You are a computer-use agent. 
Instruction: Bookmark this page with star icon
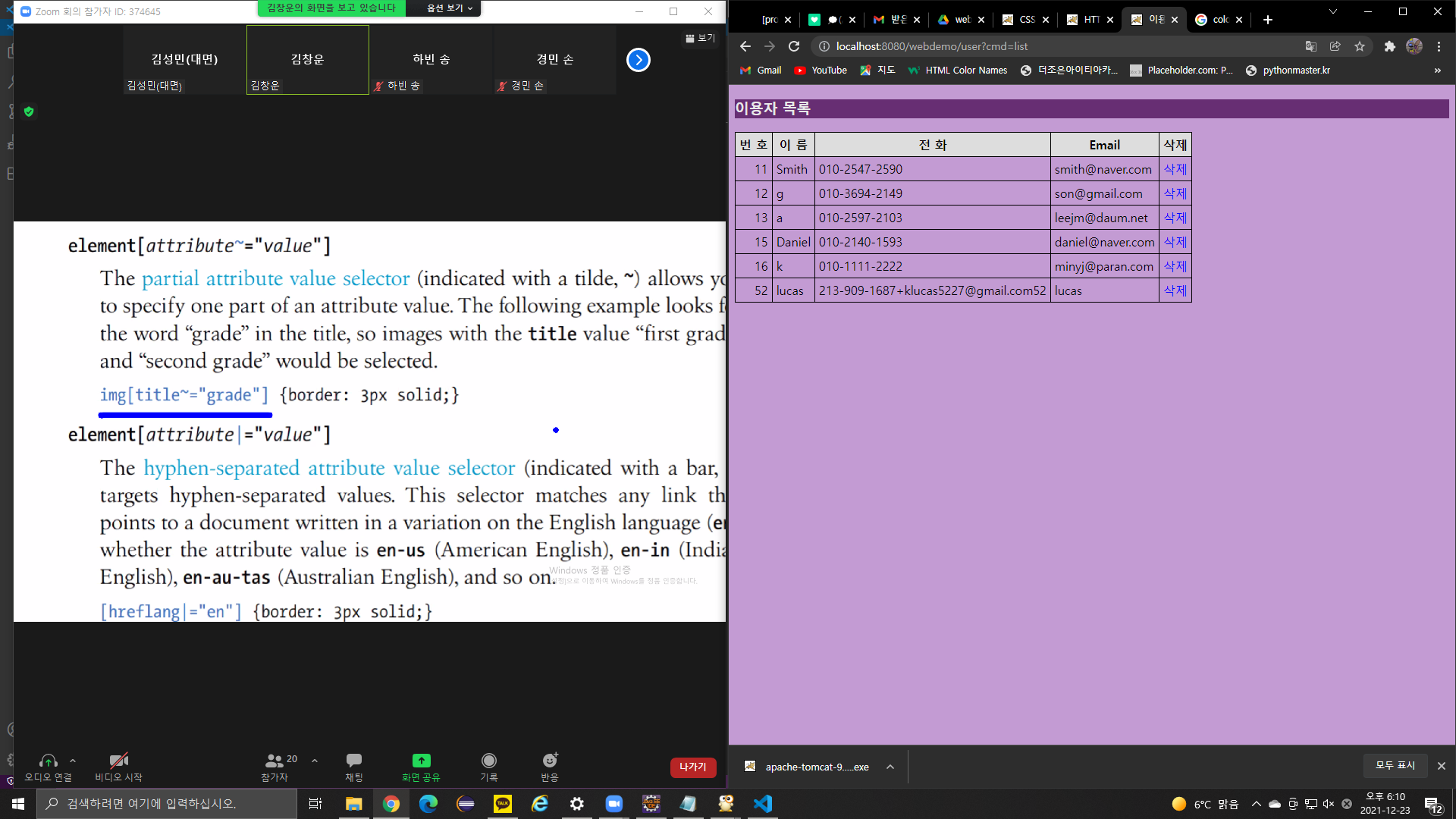[1360, 46]
